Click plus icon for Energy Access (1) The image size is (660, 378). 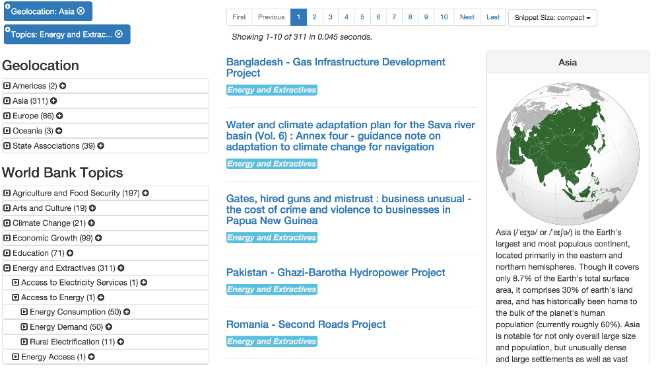click(x=91, y=357)
